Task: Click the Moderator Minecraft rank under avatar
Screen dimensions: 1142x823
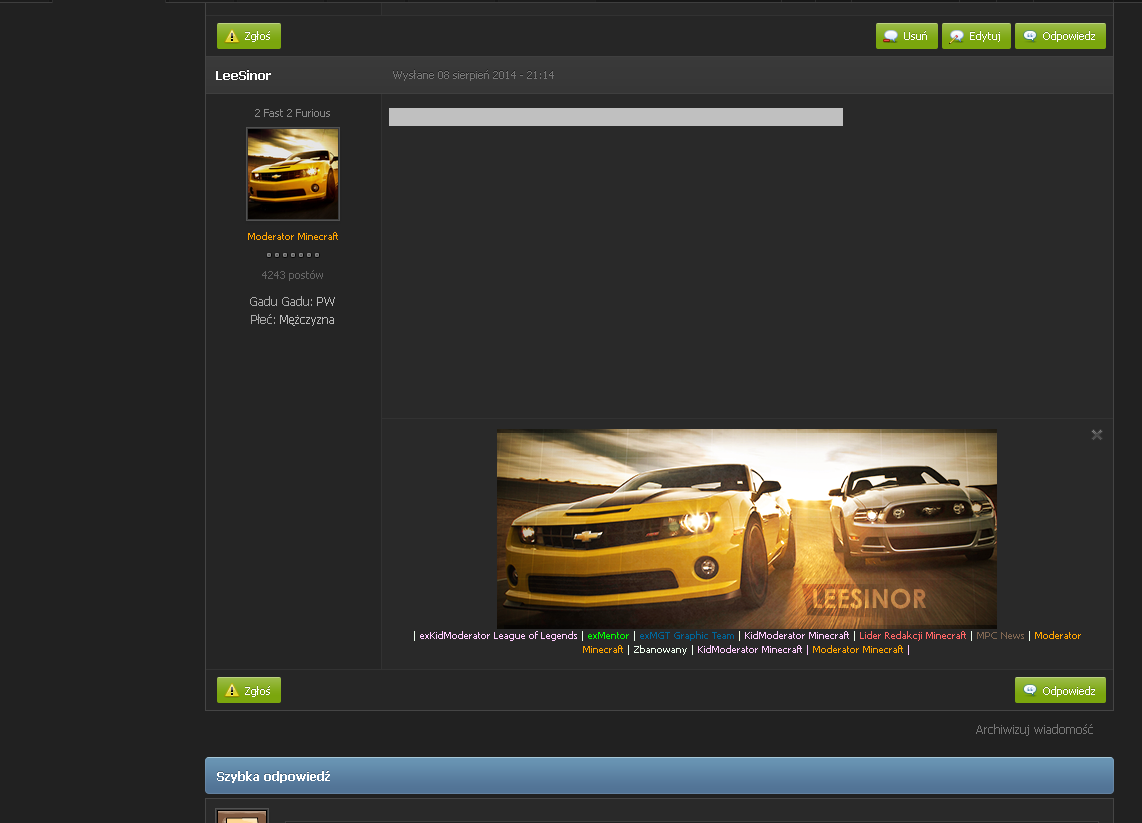Action: point(293,237)
